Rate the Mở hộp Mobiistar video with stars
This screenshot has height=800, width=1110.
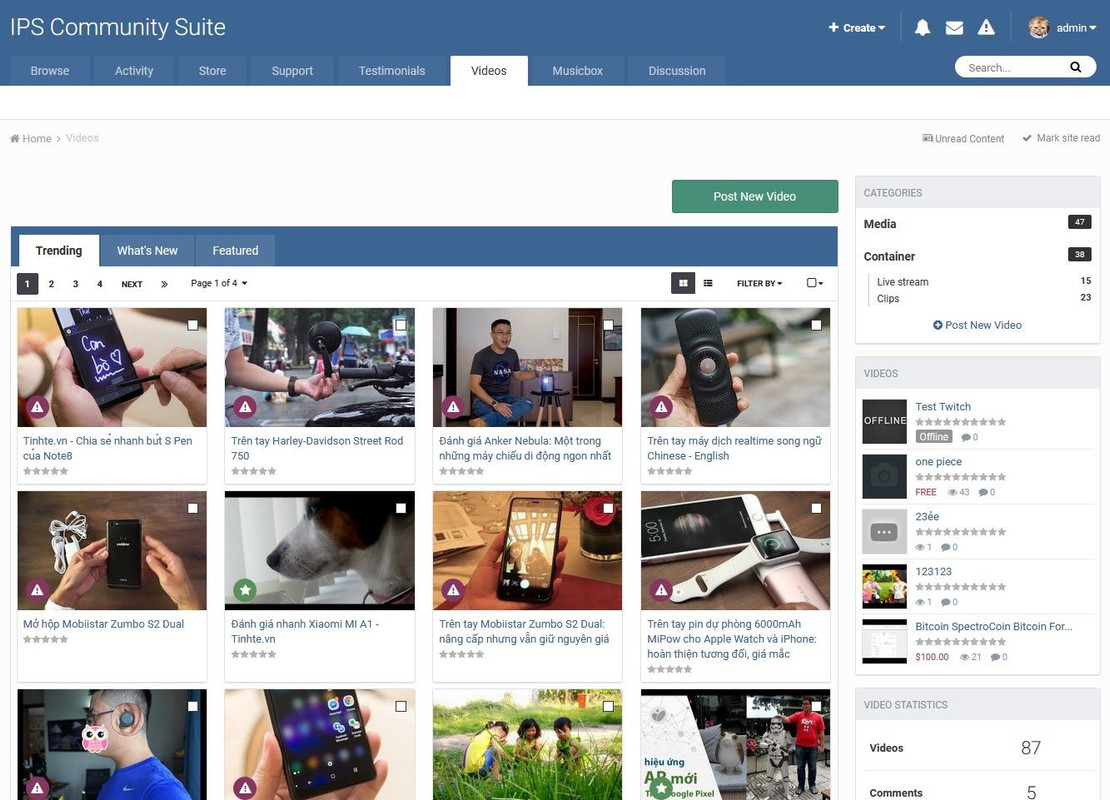pos(45,639)
